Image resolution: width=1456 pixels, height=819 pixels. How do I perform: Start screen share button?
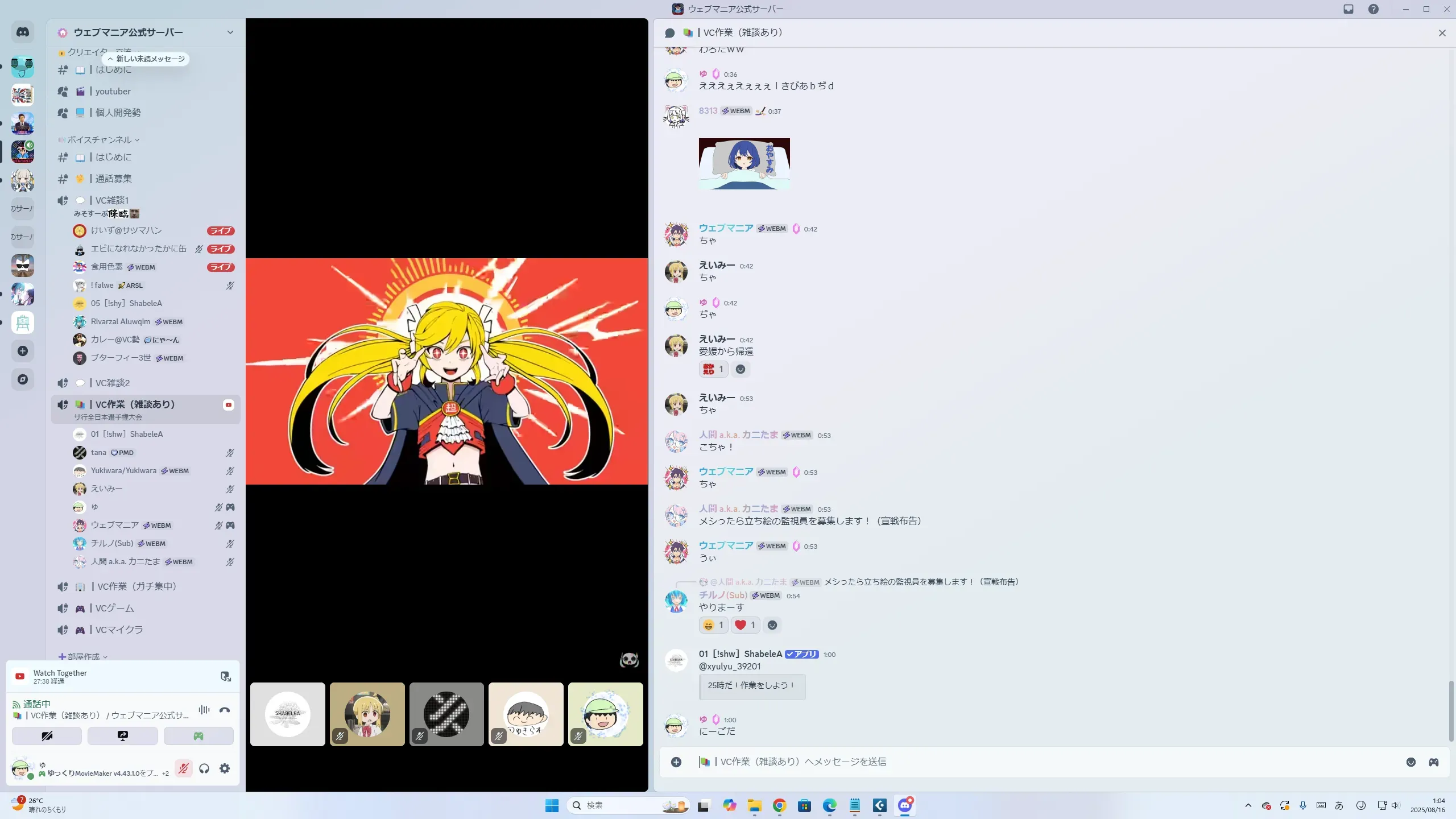pos(122,736)
